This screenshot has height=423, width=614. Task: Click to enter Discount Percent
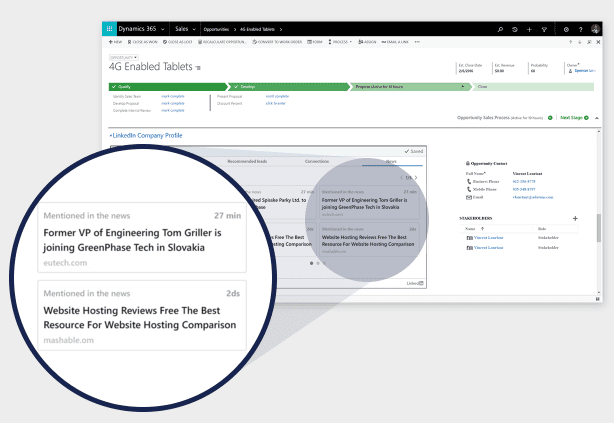(x=276, y=103)
